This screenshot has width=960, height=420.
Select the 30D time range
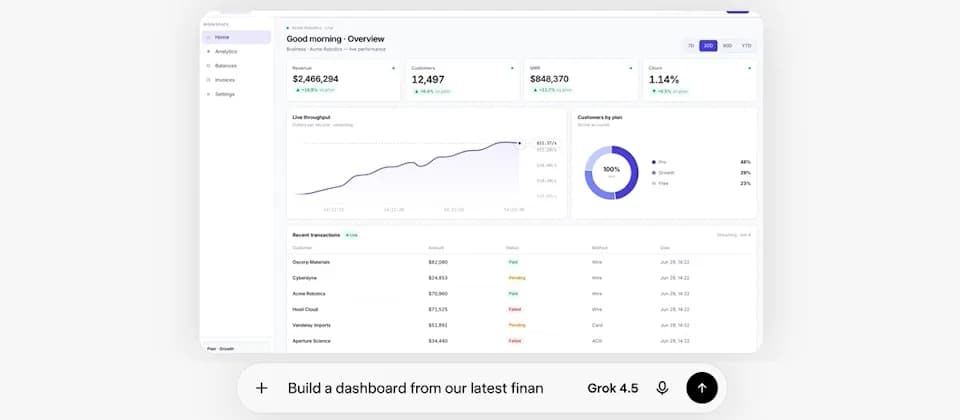point(708,46)
